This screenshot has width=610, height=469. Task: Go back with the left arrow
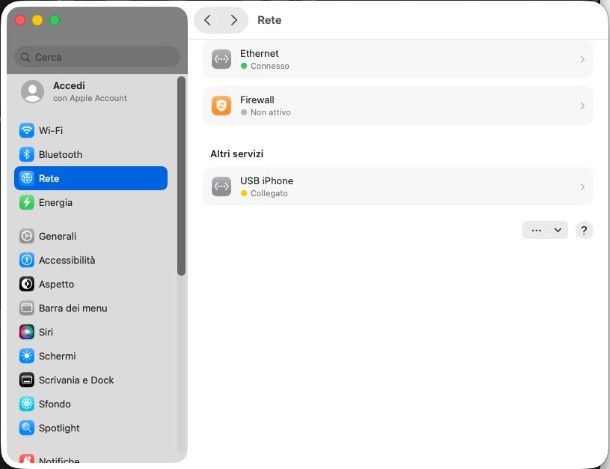(x=208, y=20)
